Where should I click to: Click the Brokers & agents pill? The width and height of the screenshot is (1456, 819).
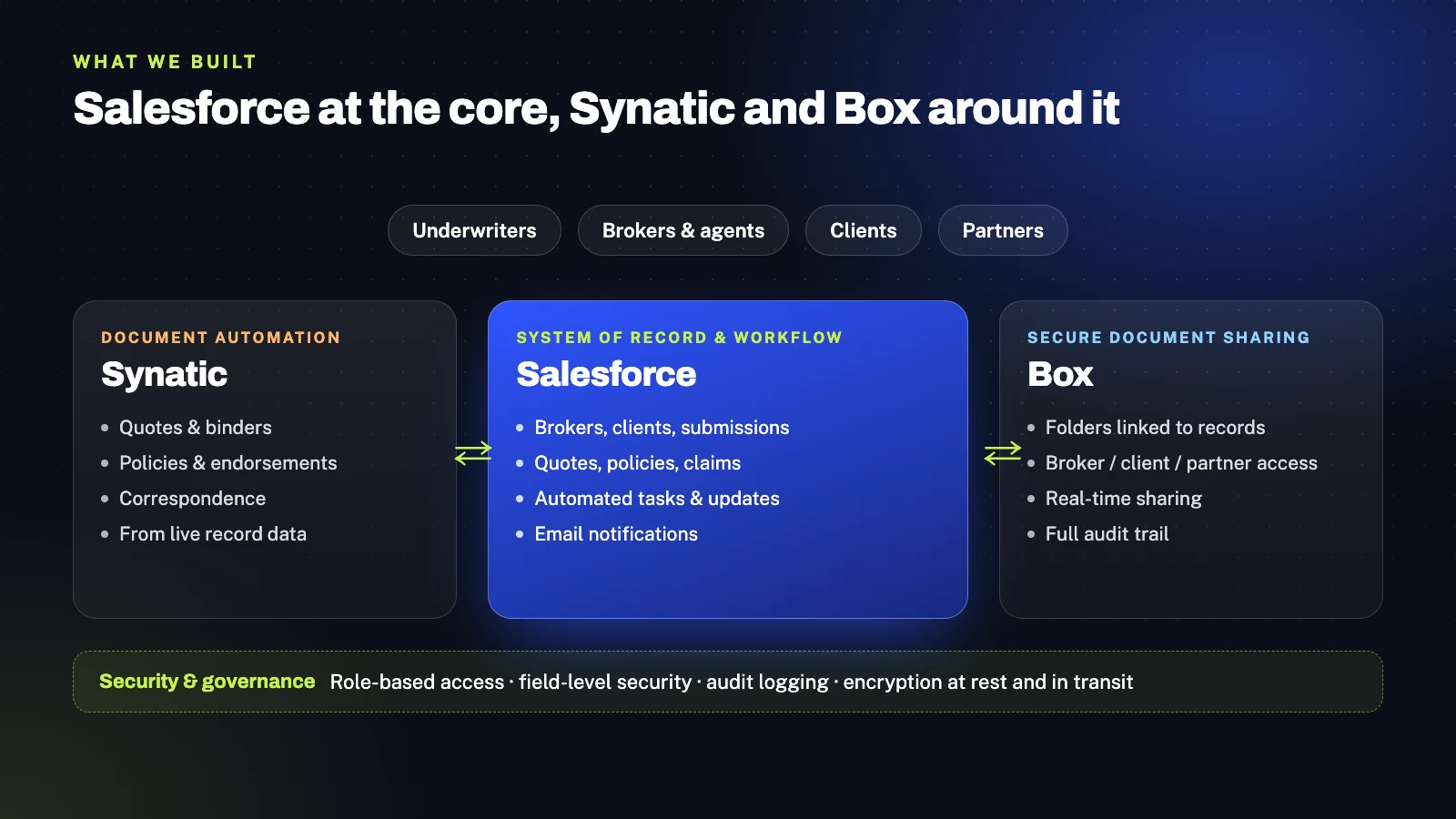pyautogui.click(x=683, y=230)
